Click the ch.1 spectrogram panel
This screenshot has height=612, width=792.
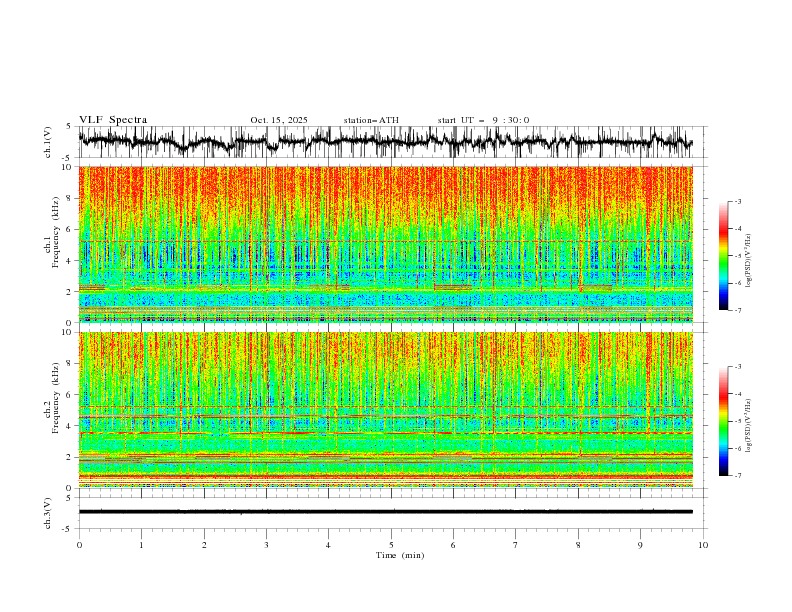[385, 244]
